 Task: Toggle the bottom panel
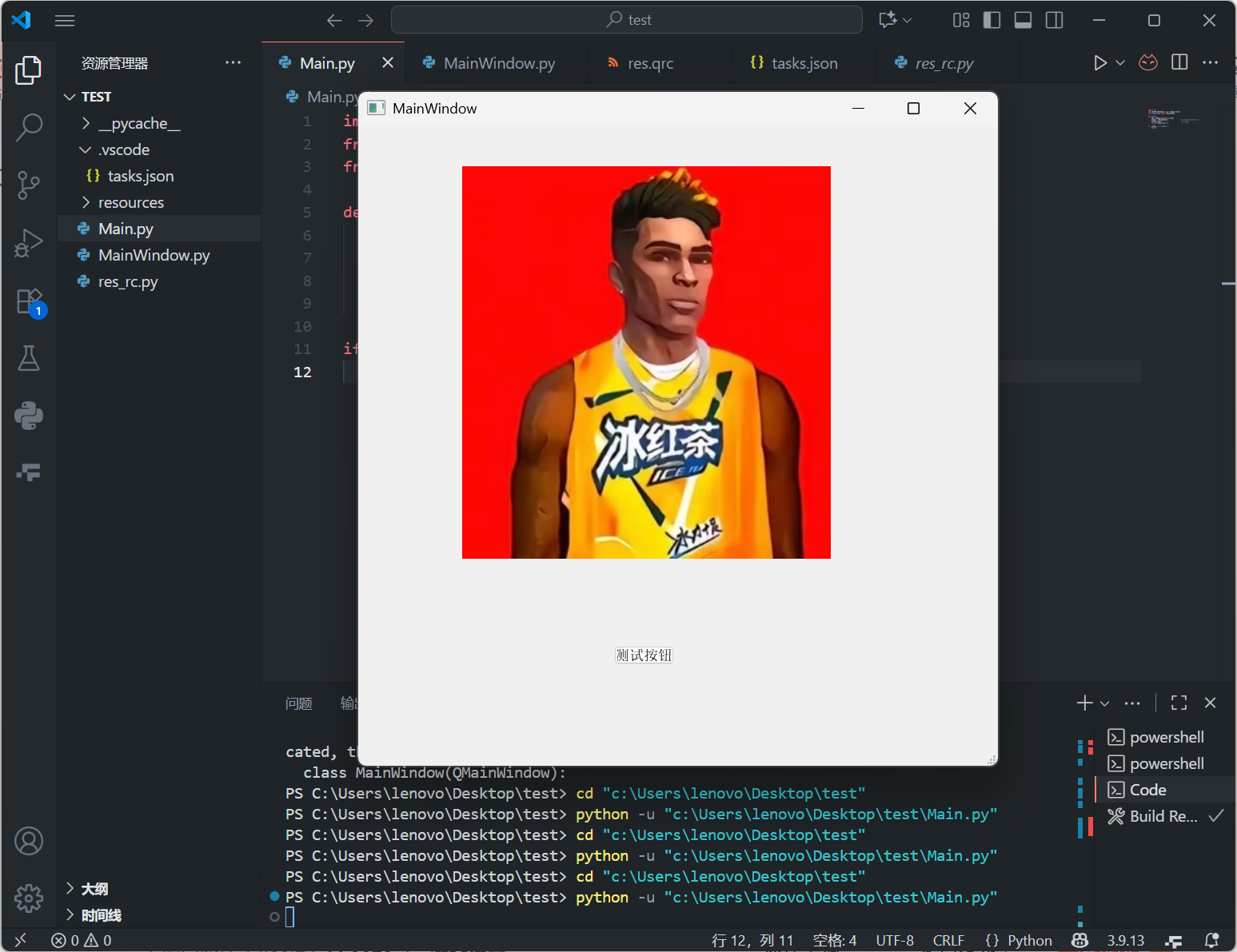1023,20
